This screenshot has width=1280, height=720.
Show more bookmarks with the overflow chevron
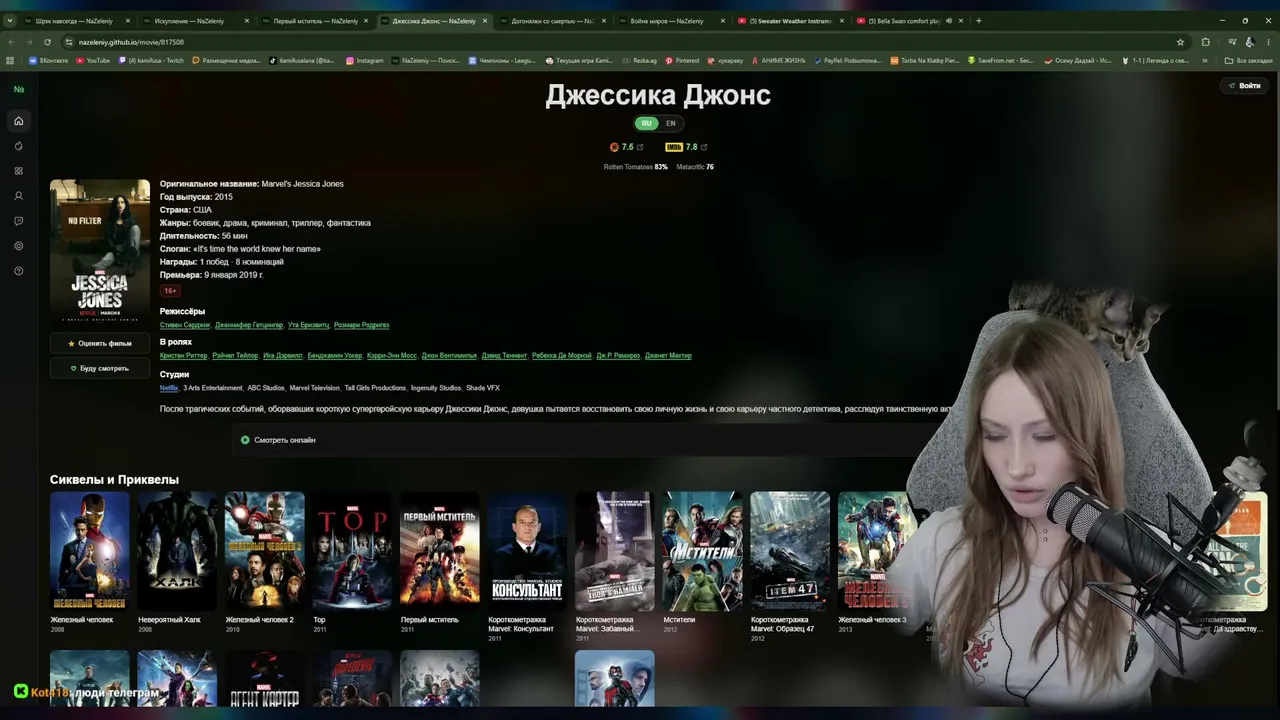point(1204,60)
